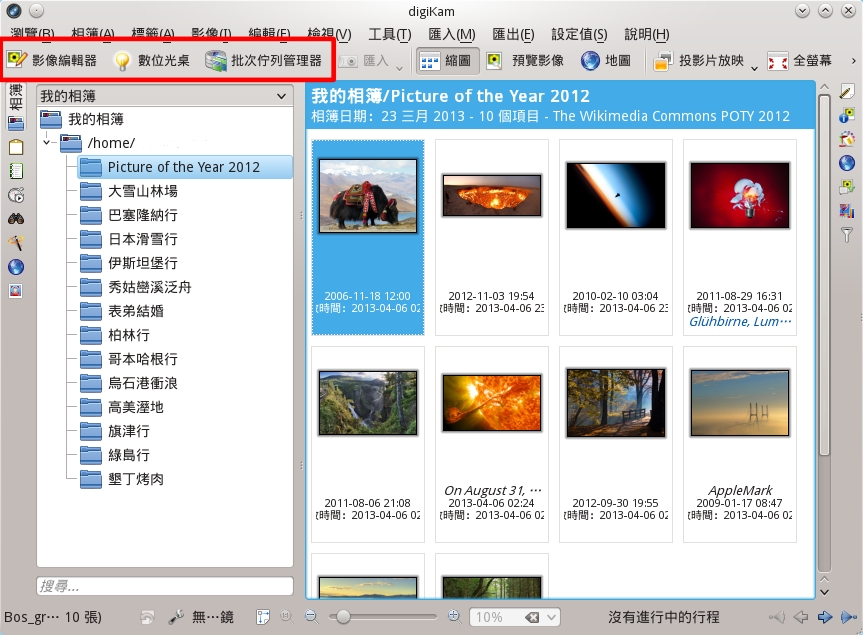
Task: Toggle the 縮圖 thumbnail view mode
Action: [447, 61]
